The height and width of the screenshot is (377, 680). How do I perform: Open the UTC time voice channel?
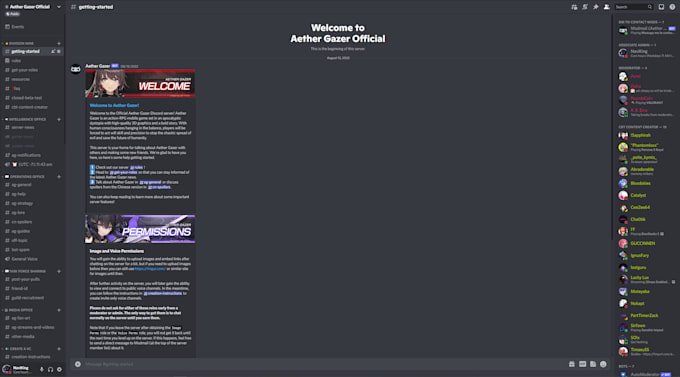(33, 164)
